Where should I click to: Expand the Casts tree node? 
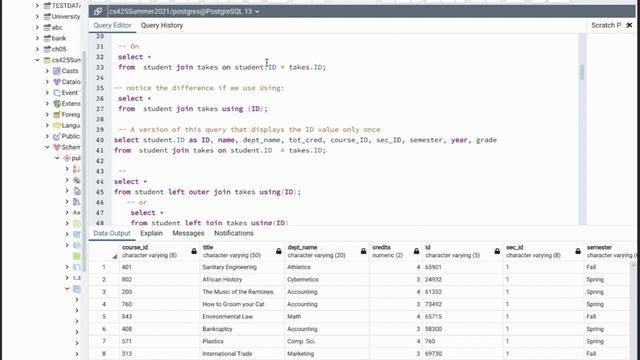click(47, 71)
